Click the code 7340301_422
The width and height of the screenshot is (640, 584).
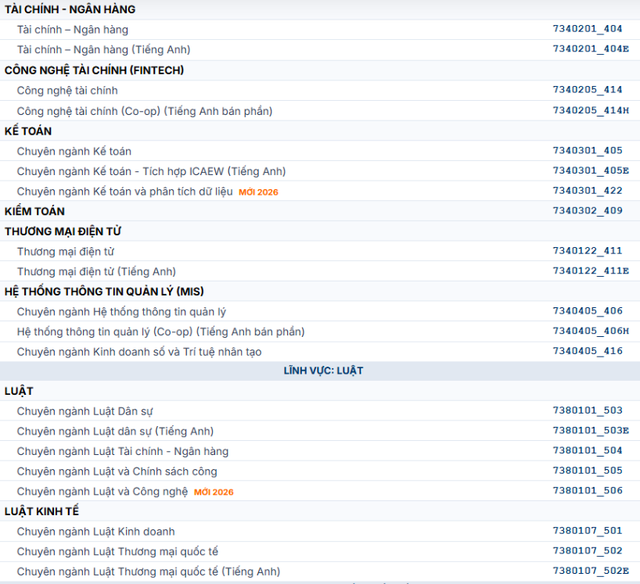(587, 190)
